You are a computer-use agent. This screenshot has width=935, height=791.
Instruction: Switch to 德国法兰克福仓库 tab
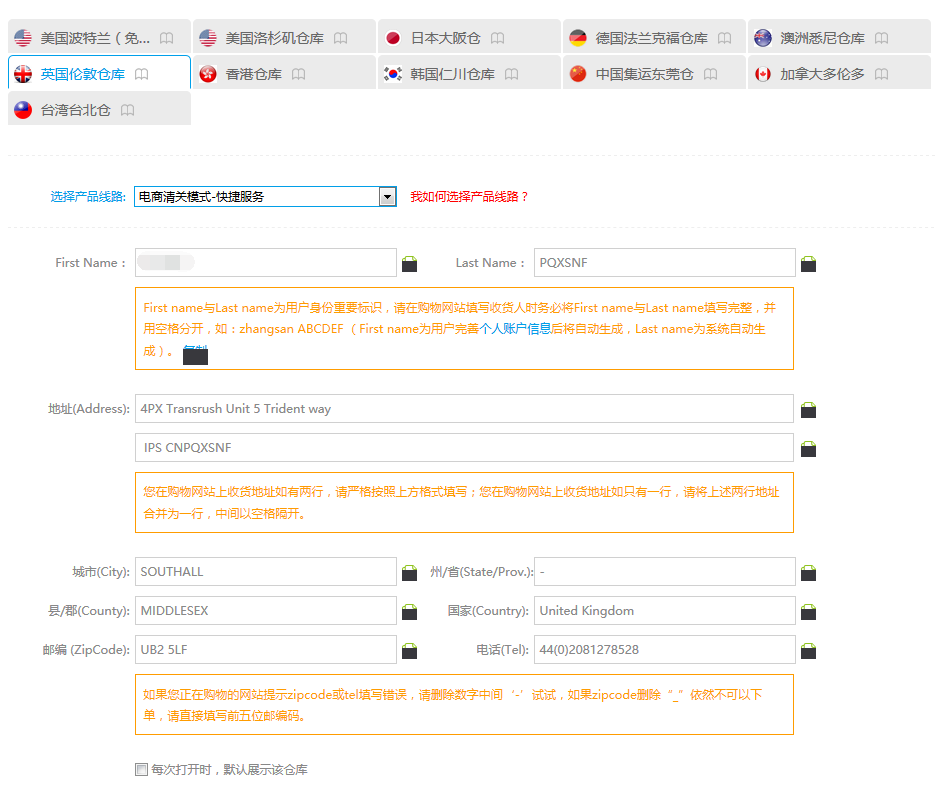(x=650, y=38)
